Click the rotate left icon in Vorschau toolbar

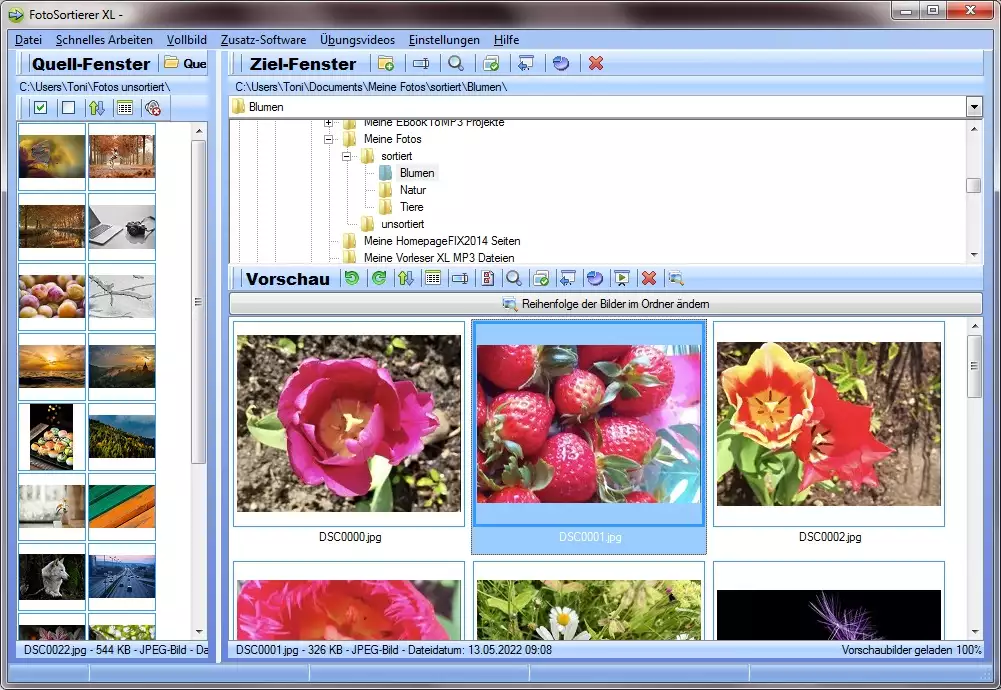[351, 279]
